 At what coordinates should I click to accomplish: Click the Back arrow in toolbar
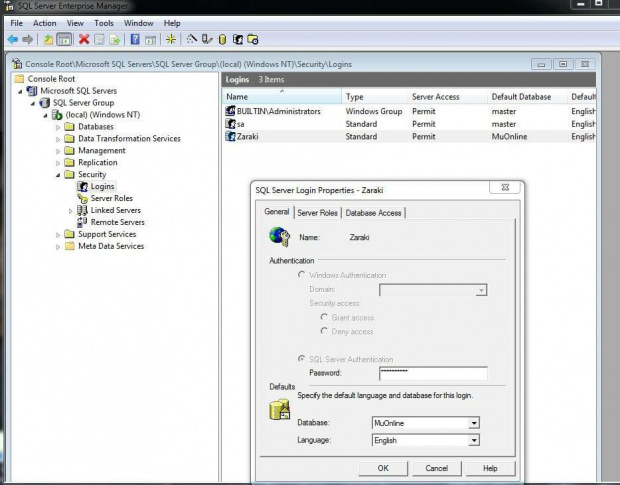click(12, 40)
